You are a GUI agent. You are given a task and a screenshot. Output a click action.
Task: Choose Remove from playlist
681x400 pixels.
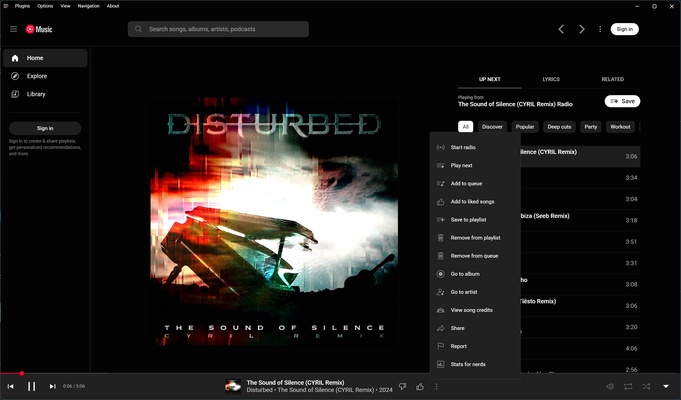[x=475, y=238]
